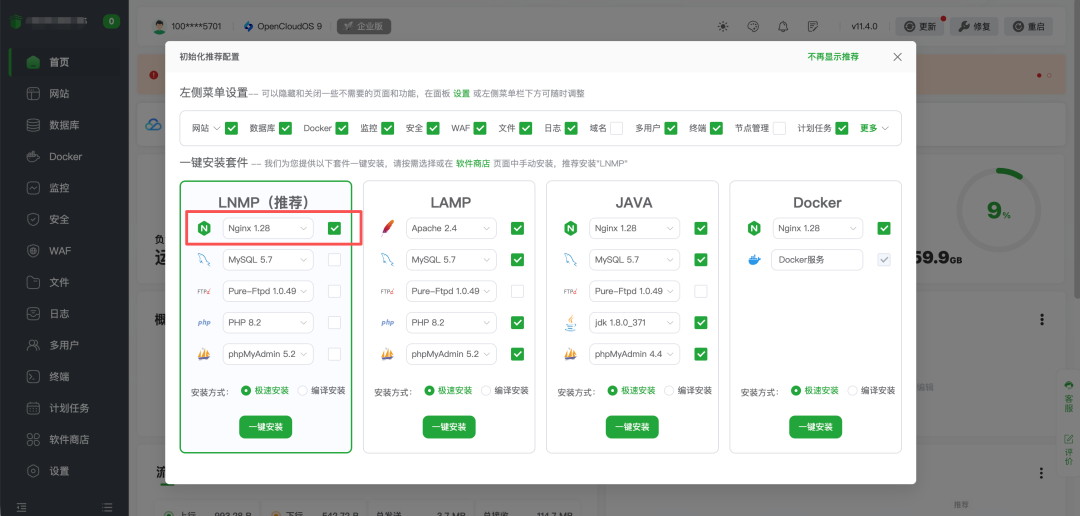Check the LNMP PHP 8.2 checkbox
The height and width of the screenshot is (516, 1080).
335,322
